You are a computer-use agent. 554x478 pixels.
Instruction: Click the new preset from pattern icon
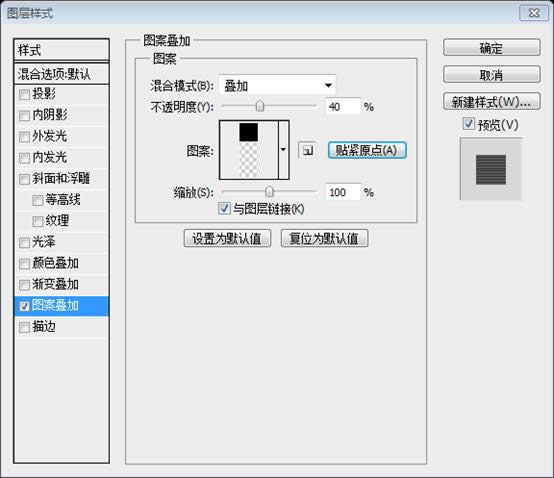coord(307,151)
